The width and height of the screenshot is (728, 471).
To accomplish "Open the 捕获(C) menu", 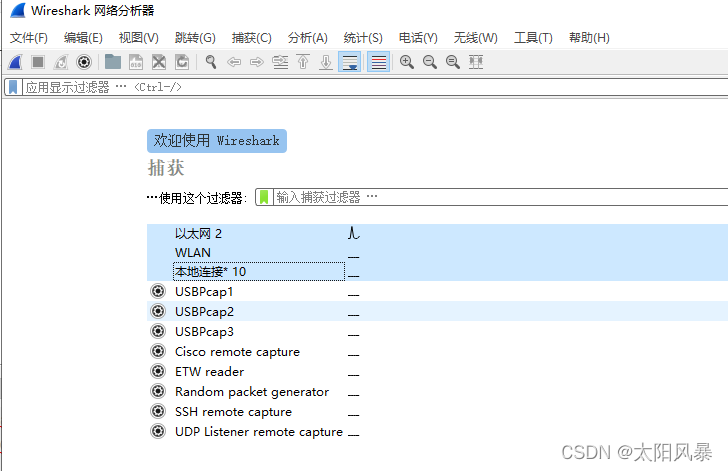I will click(252, 38).
